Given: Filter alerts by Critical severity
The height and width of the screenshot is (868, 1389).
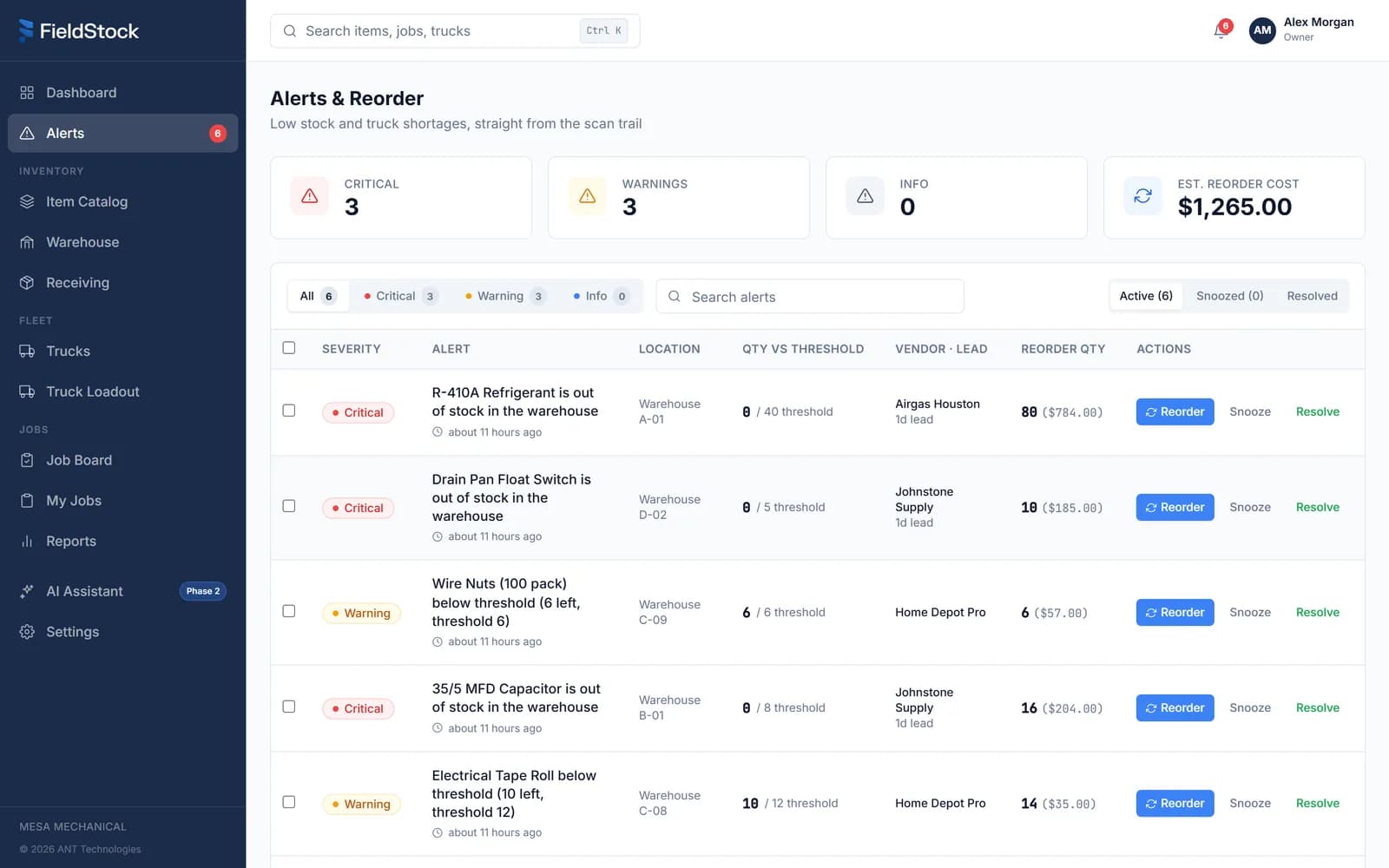Looking at the screenshot, I should pos(400,296).
